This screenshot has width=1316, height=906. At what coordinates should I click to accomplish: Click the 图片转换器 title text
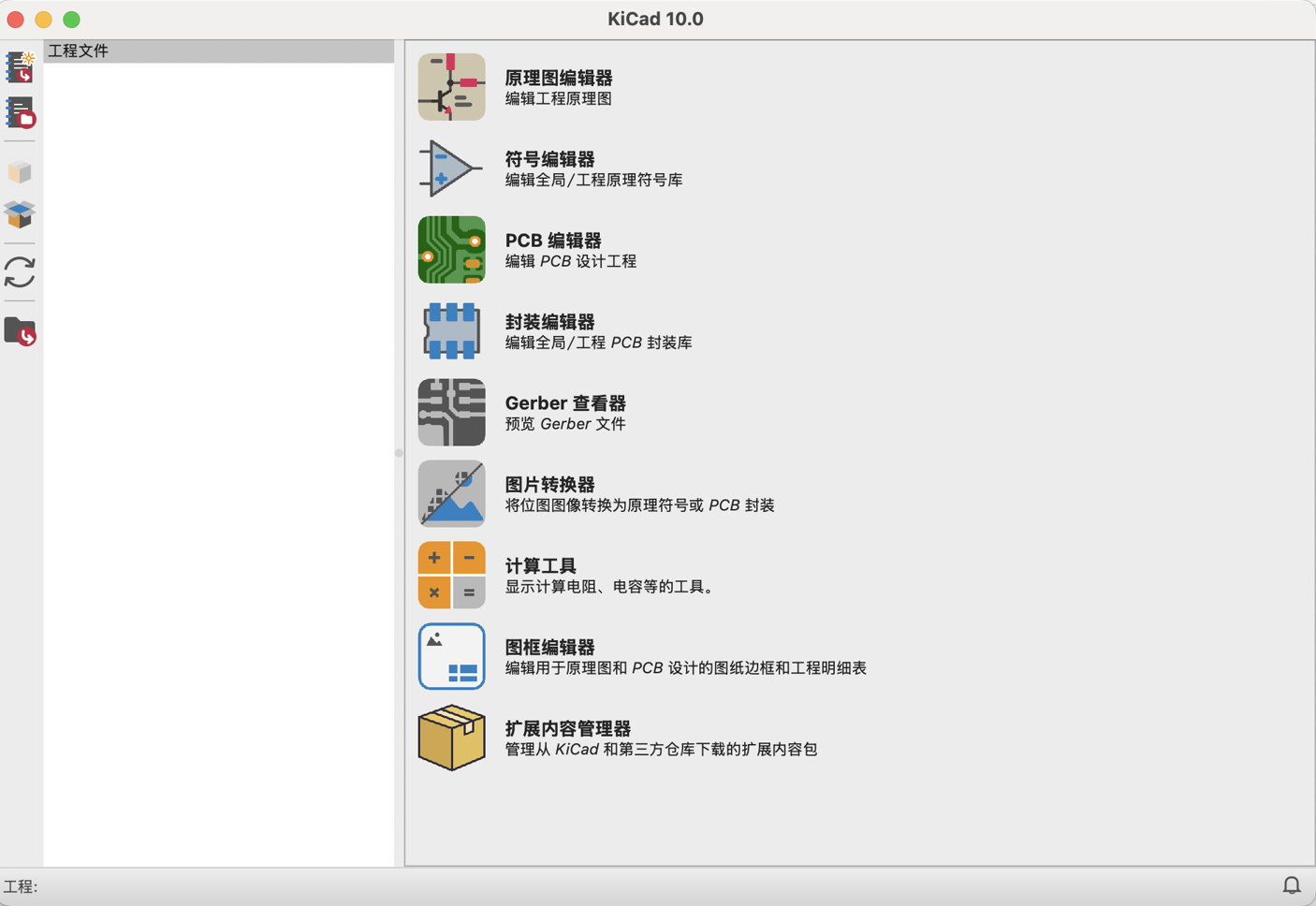tap(550, 485)
